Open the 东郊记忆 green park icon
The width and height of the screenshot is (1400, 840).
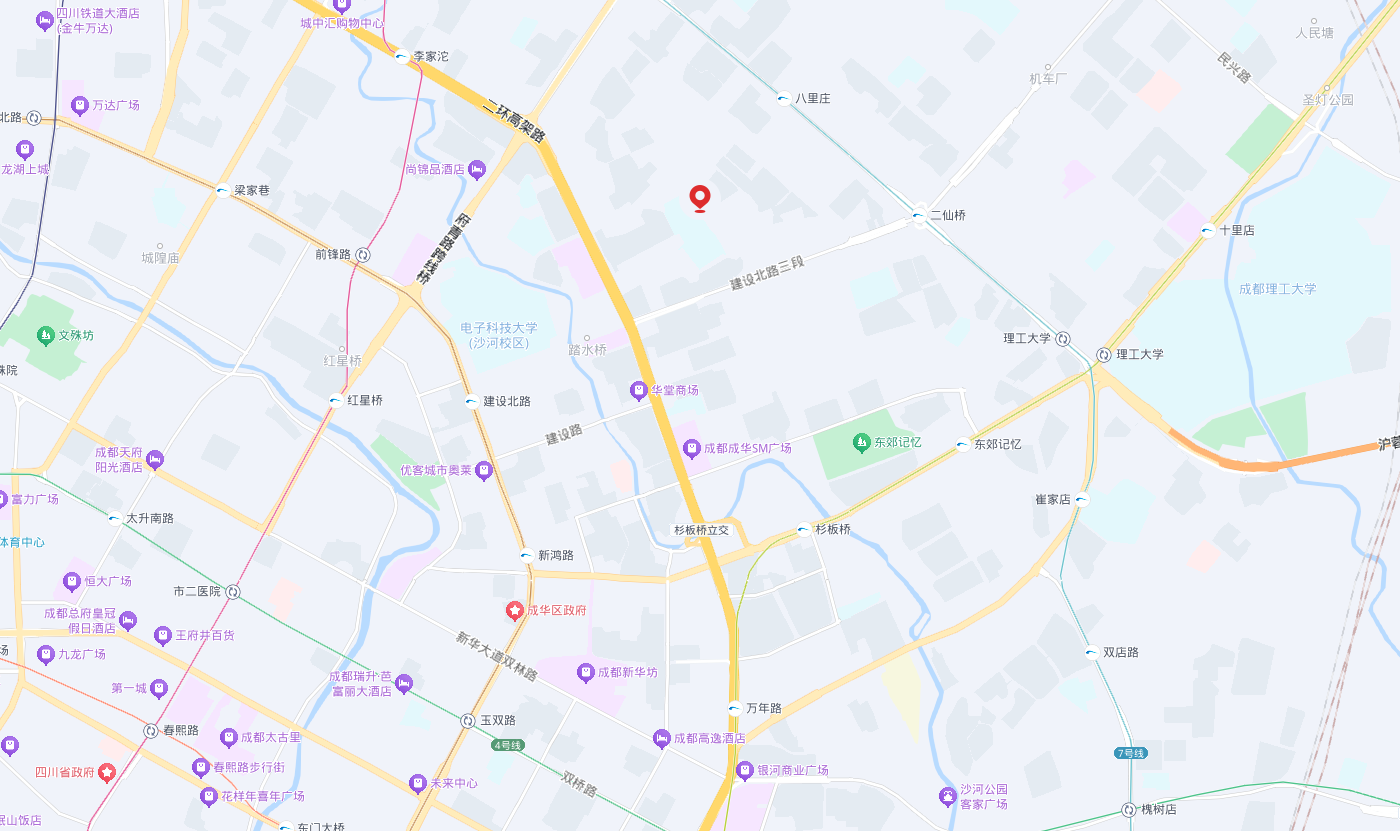pyautogui.click(x=861, y=442)
